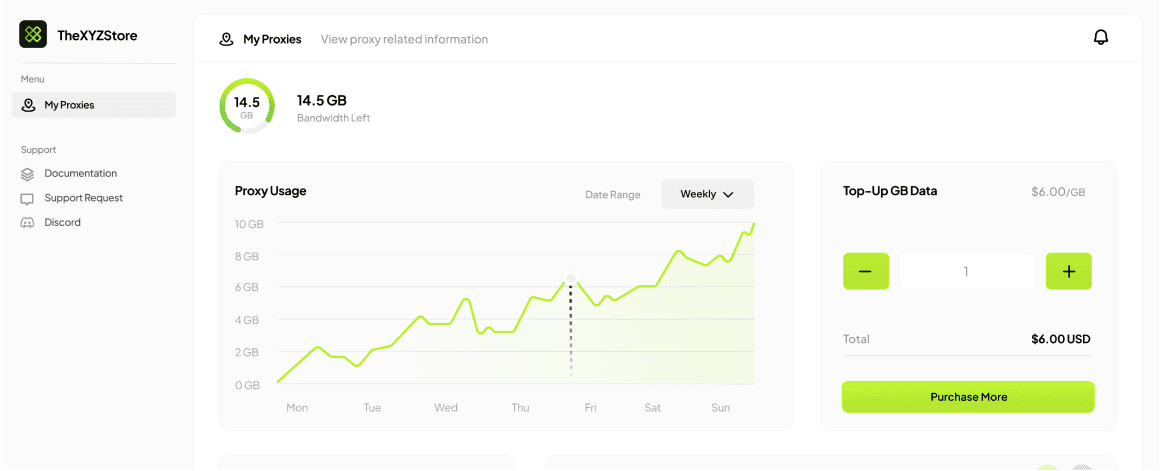Click the Discord icon in sidebar

click(x=27, y=223)
